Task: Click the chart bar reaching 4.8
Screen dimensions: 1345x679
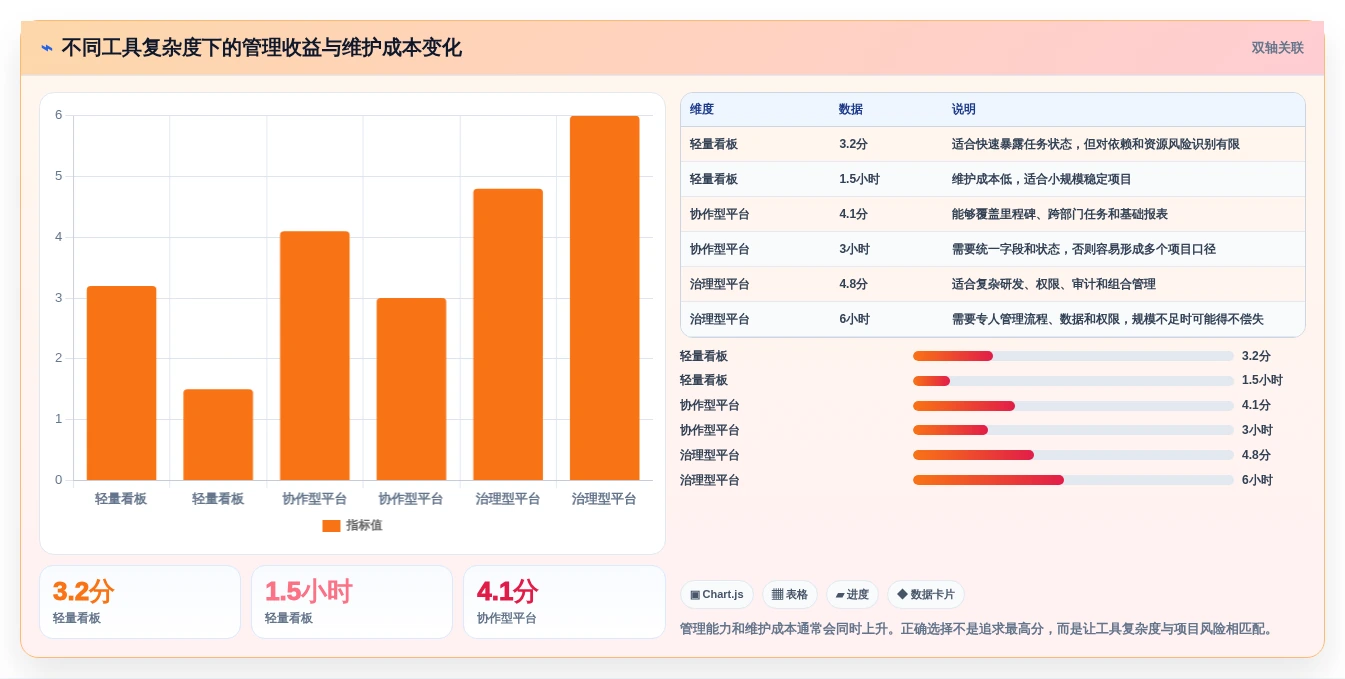Action: 508,334
